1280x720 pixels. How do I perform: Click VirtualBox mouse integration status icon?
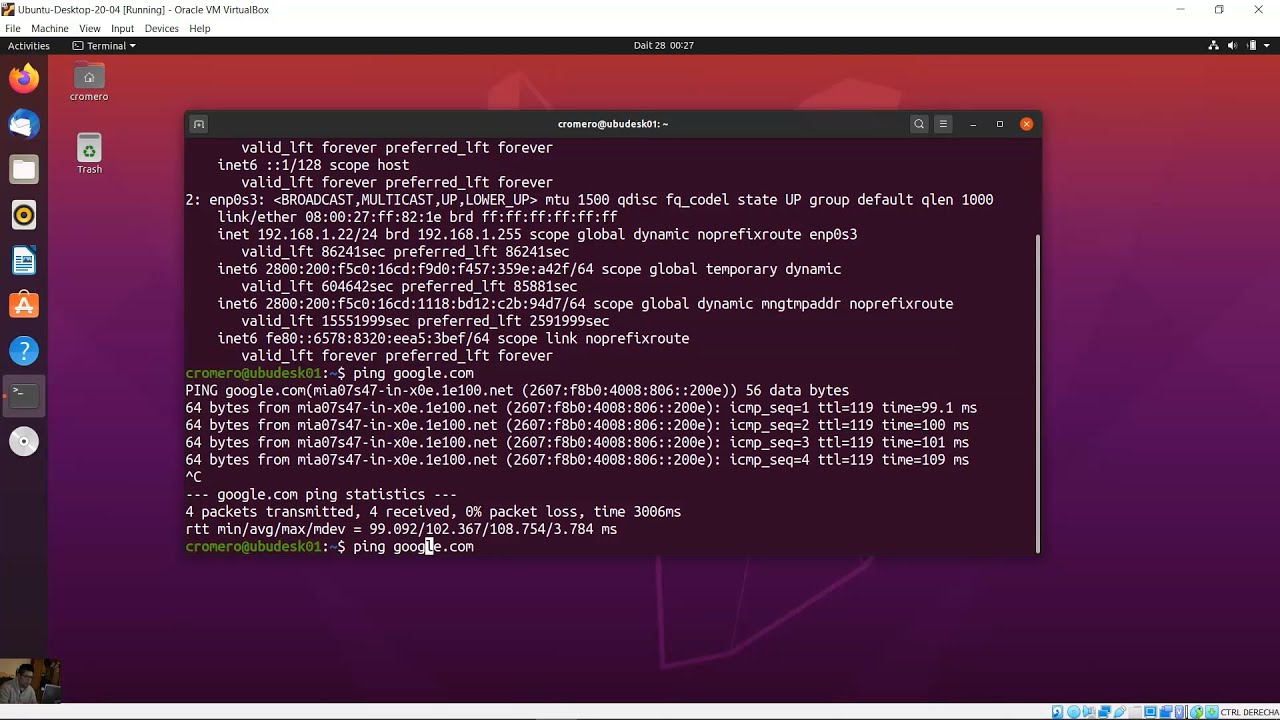1196,712
